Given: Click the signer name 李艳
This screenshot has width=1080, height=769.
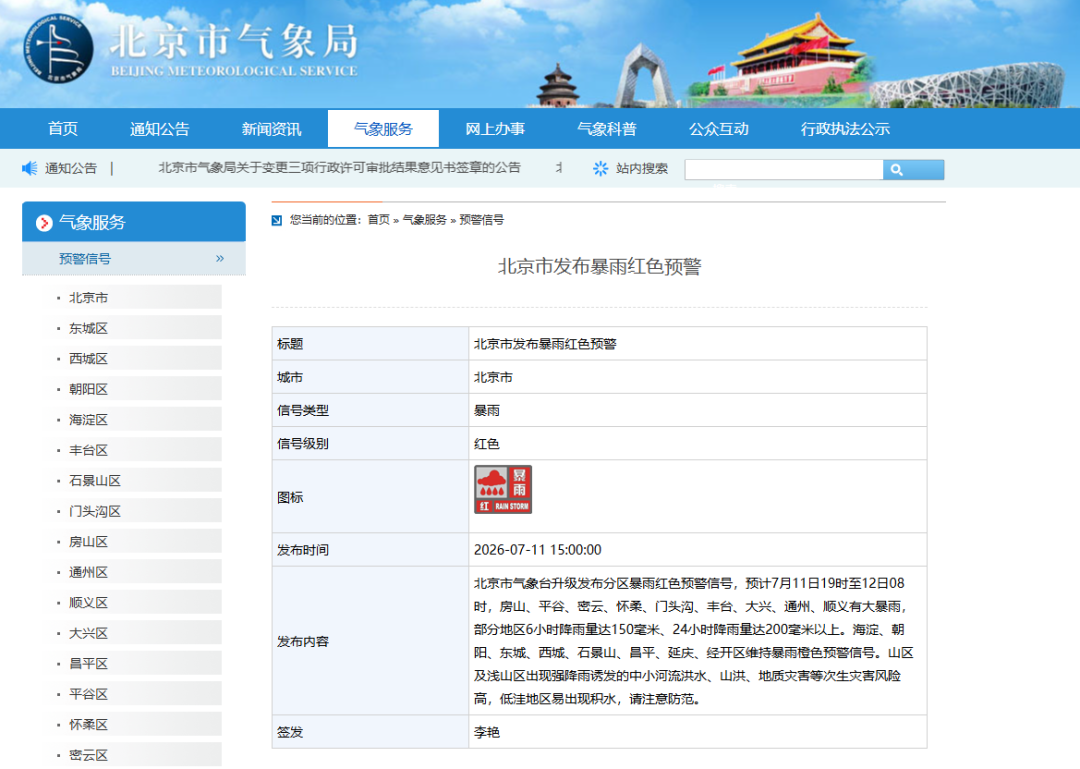Looking at the screenshot, I should click(487, 732).
